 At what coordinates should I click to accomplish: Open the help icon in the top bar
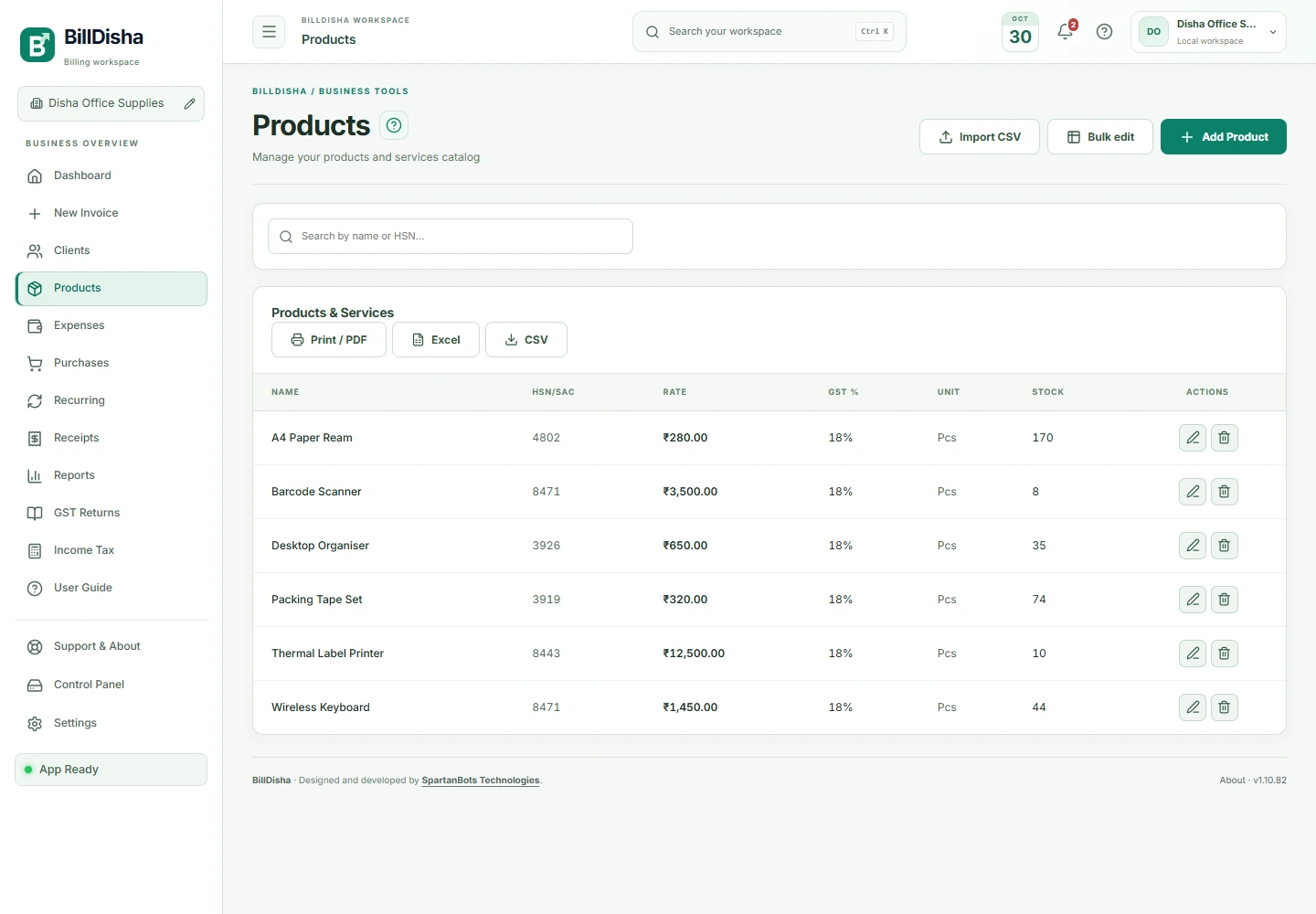[1104, 32]
